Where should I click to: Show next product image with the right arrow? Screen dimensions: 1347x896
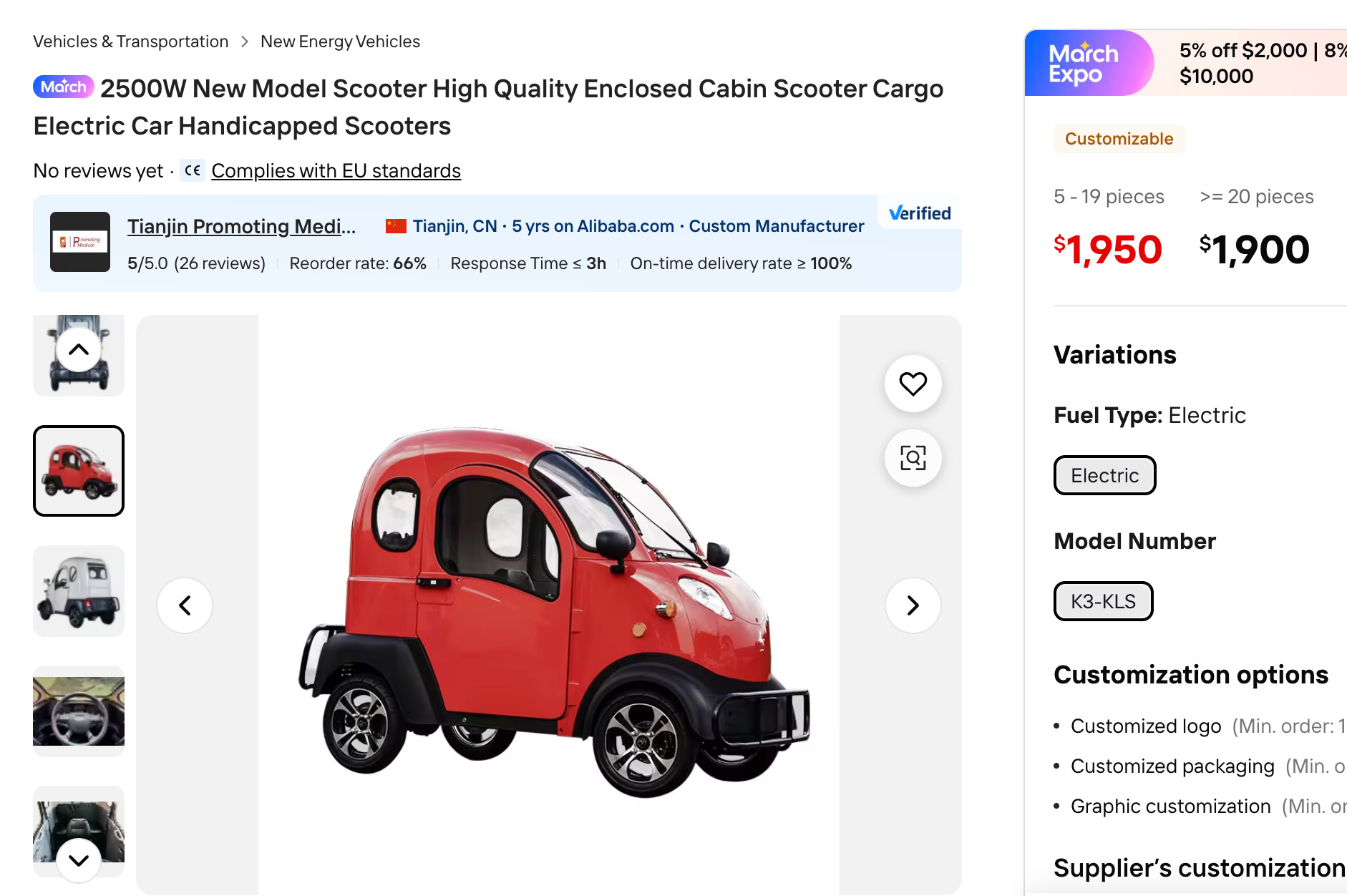[x=913, y=605]
